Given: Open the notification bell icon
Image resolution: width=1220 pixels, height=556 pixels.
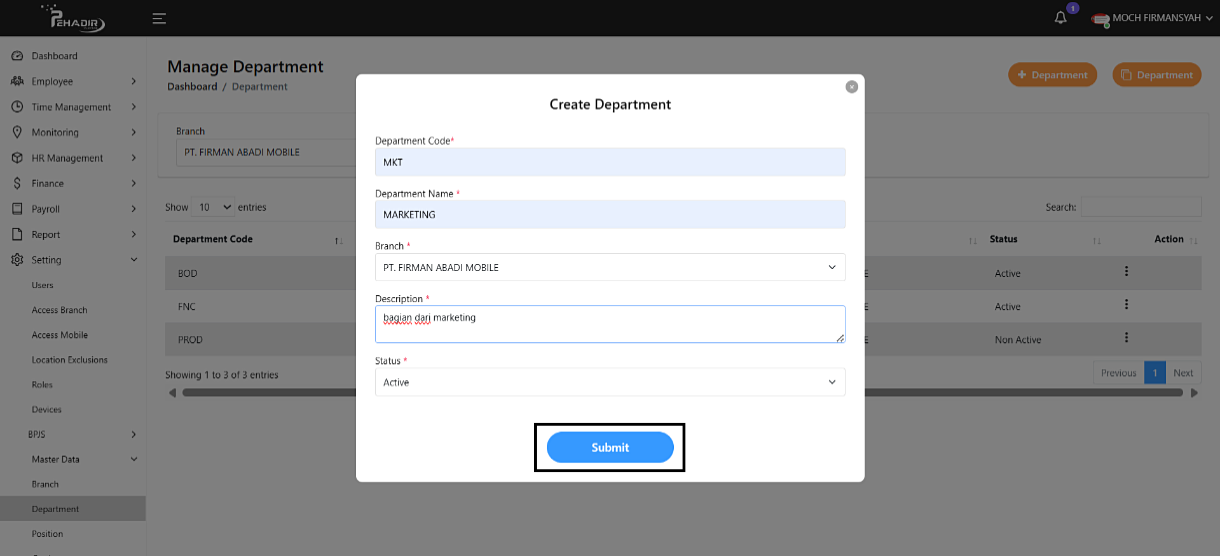Looking at the screenshot, I should tap(1061, 18).
